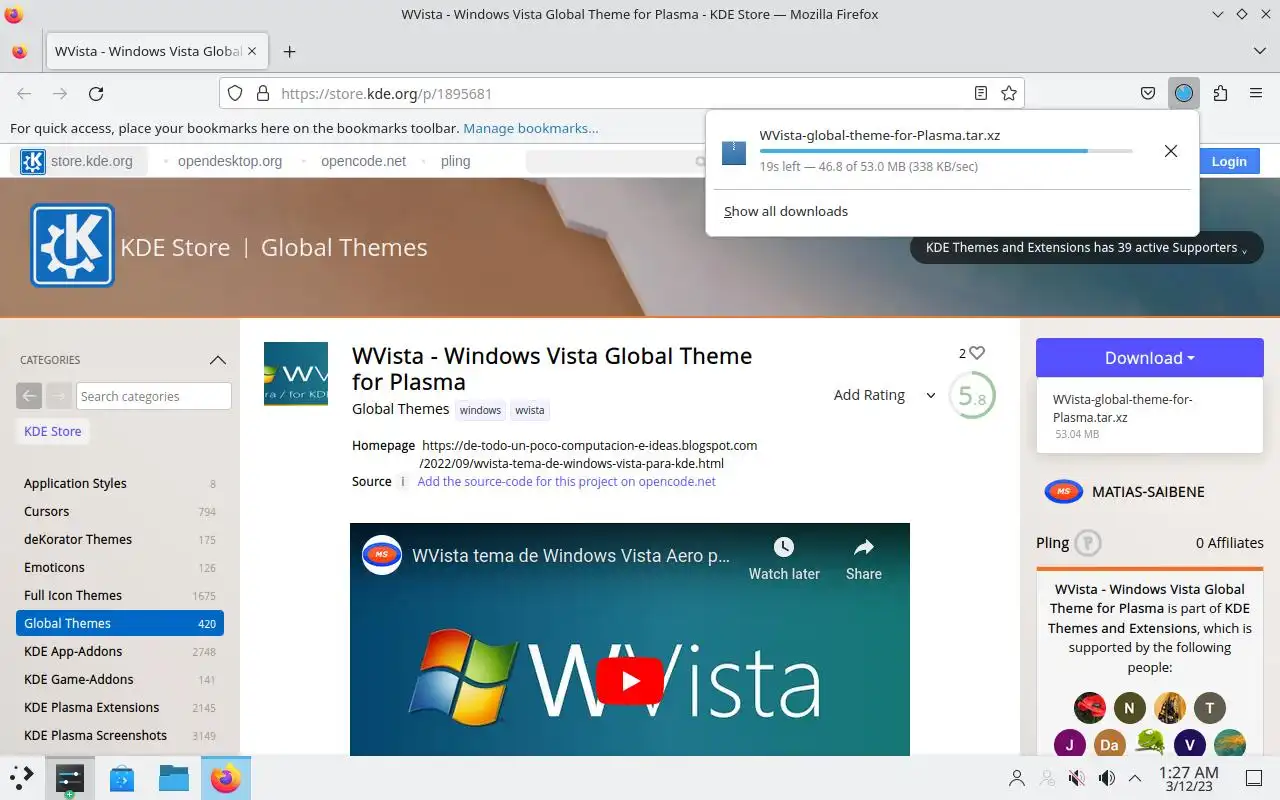Click the large KDE Store logo
Viewport: 1280px width, 800px height.
click(72, 246)
